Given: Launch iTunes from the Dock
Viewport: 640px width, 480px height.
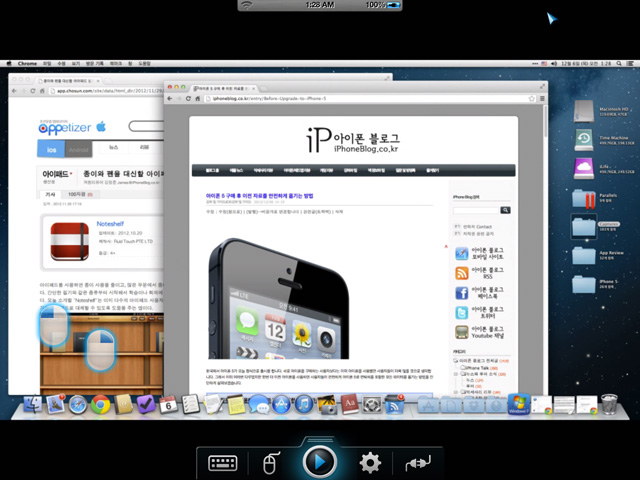Looking at the screenshot, I should click(304, 405).
